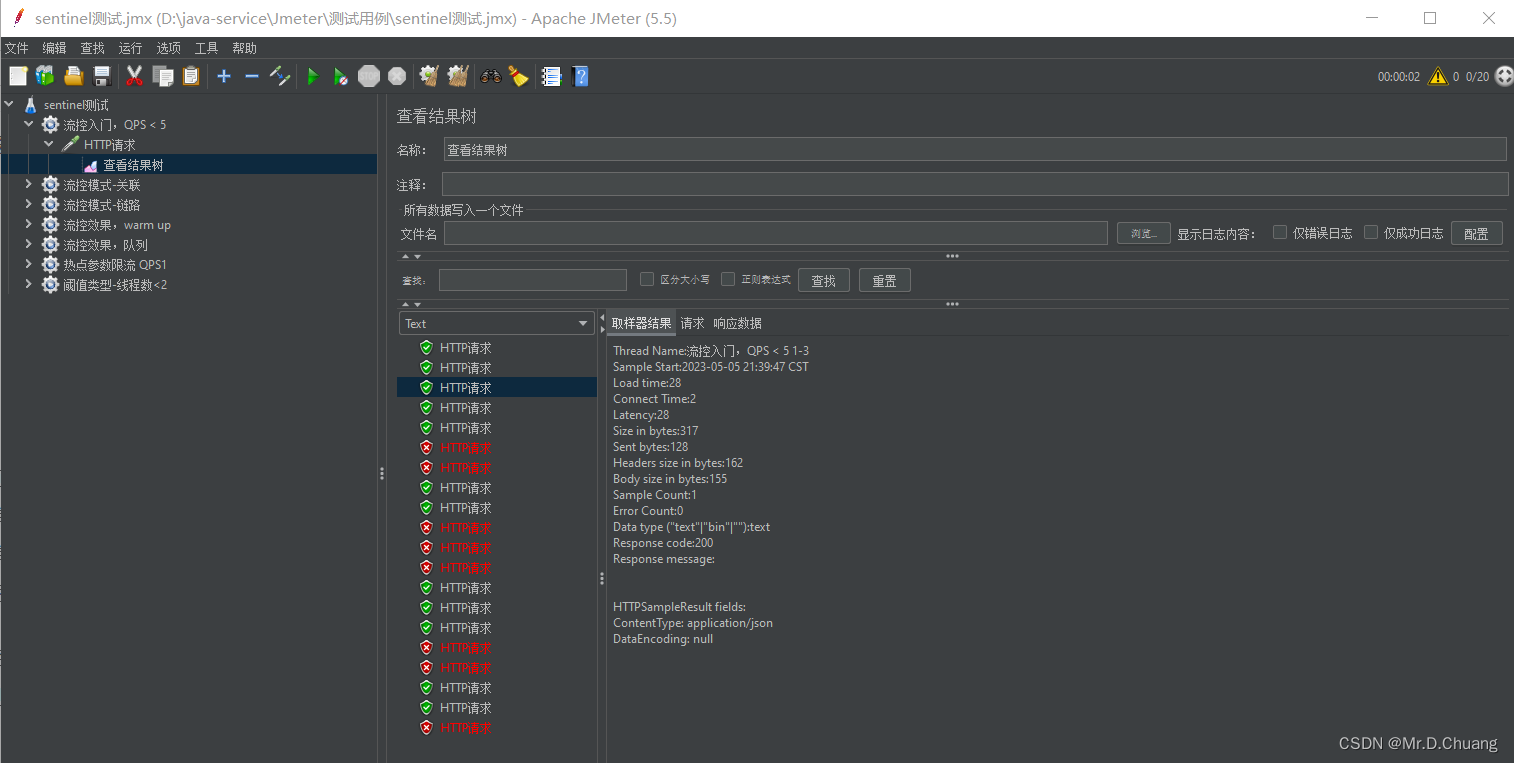Click the 'Load time:28' line

[647, 383]
